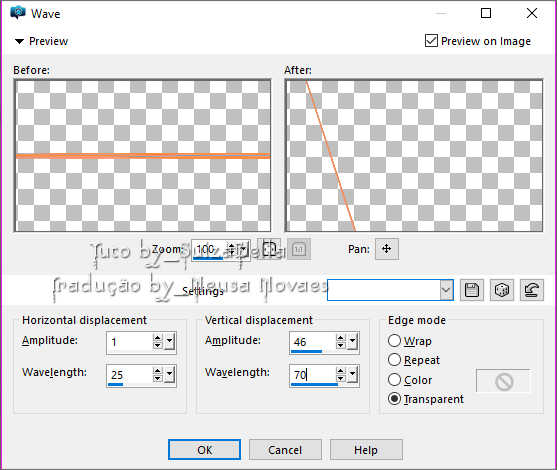Screen dimensions: 557x470
Task: Click the save preset floppy disk icon
Action: pyautogui.click(x=472, y=290)
